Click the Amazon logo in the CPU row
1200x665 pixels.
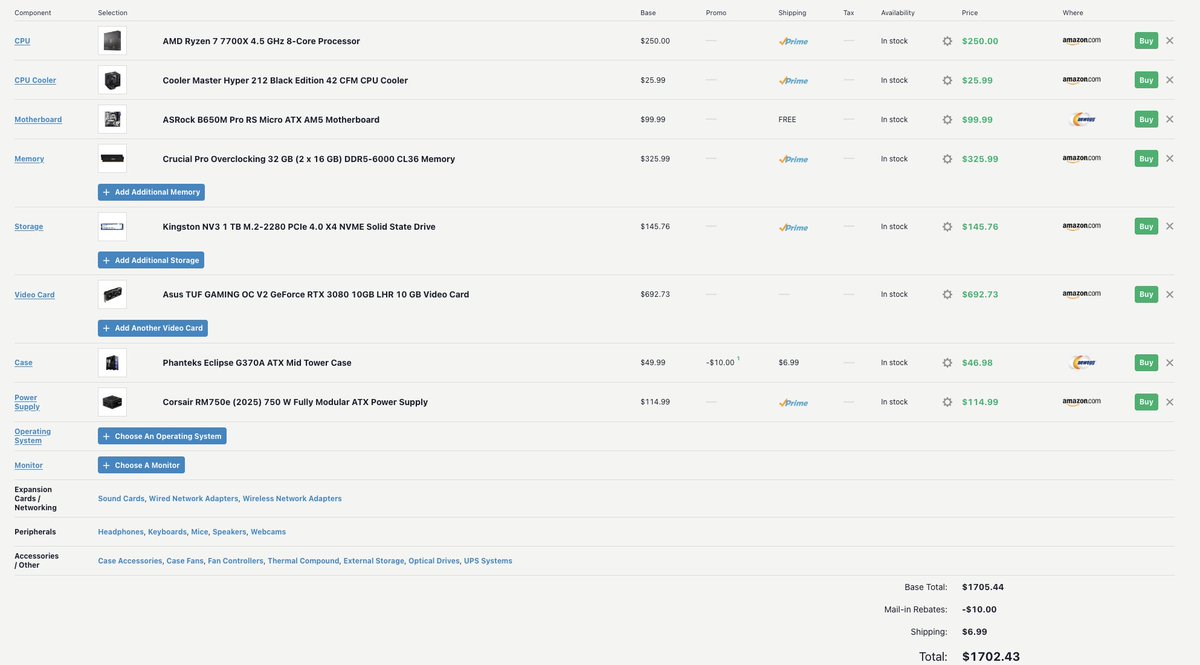point(1081,41)
